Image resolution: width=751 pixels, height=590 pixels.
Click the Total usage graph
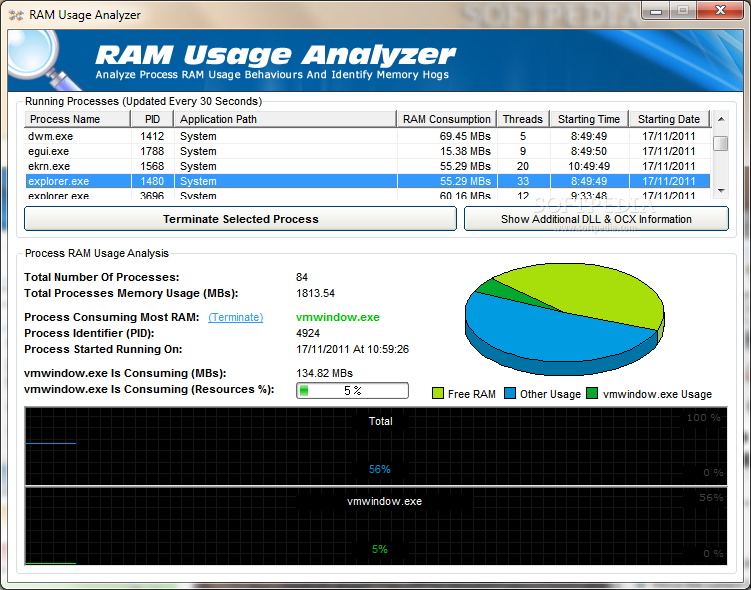[x=376, y=446]
